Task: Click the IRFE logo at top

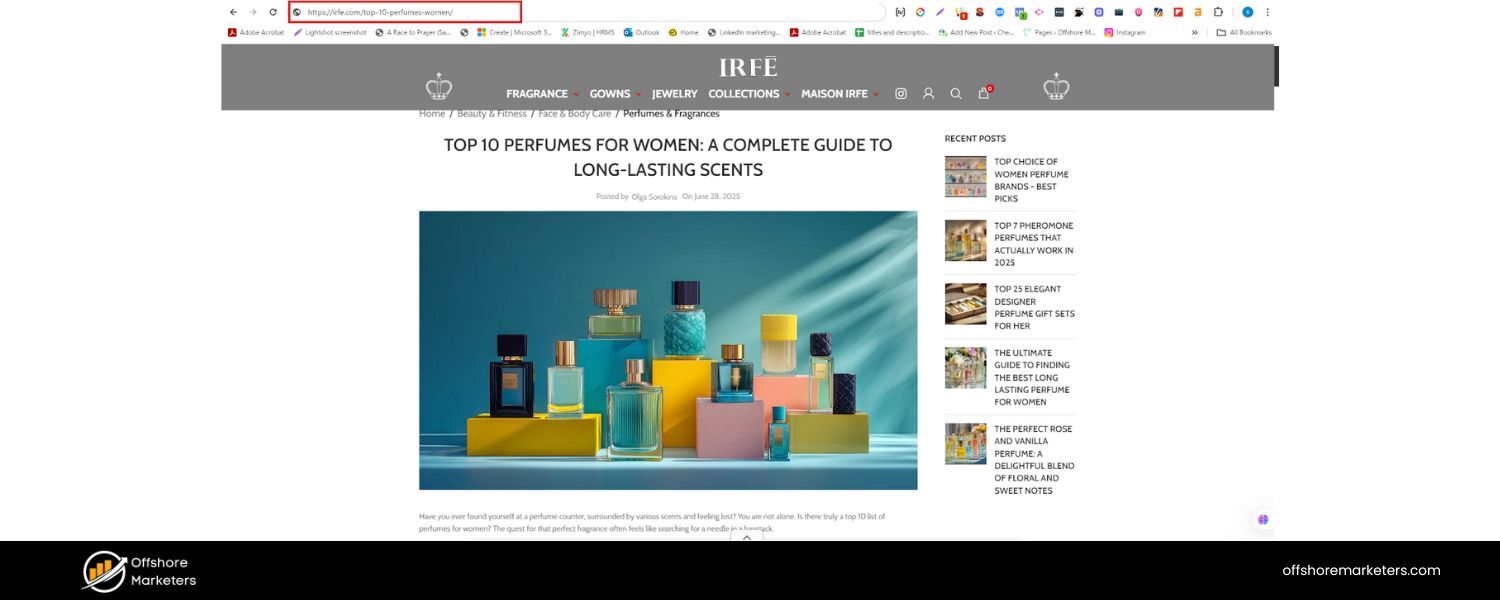Action: (747, 67)
